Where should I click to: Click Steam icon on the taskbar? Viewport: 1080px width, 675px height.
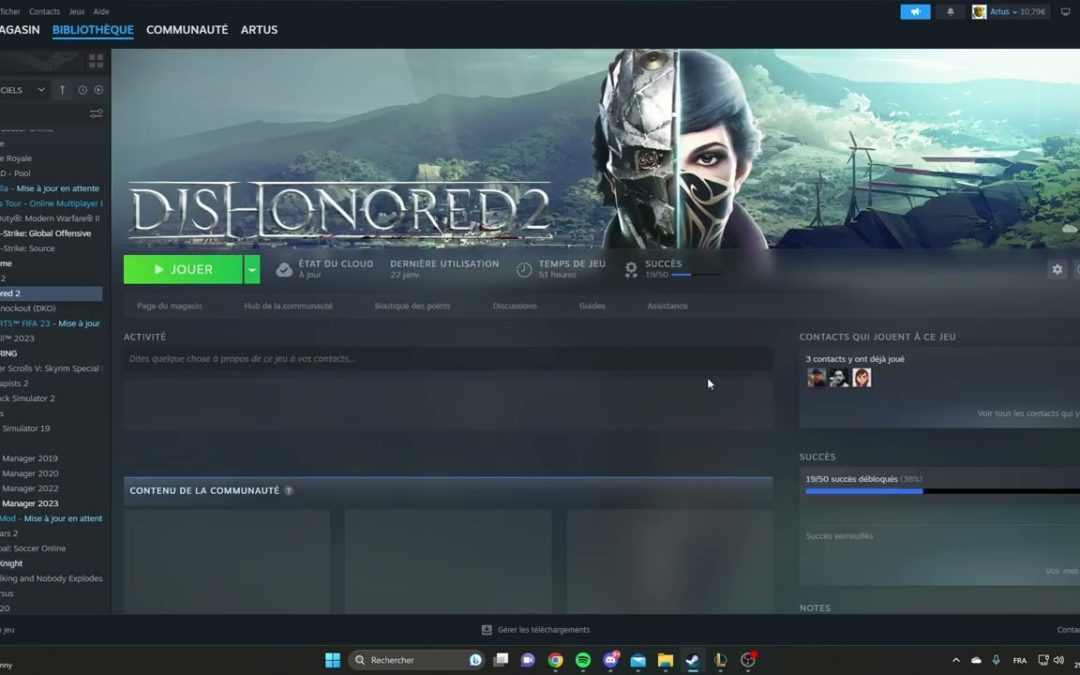point(692,660)
